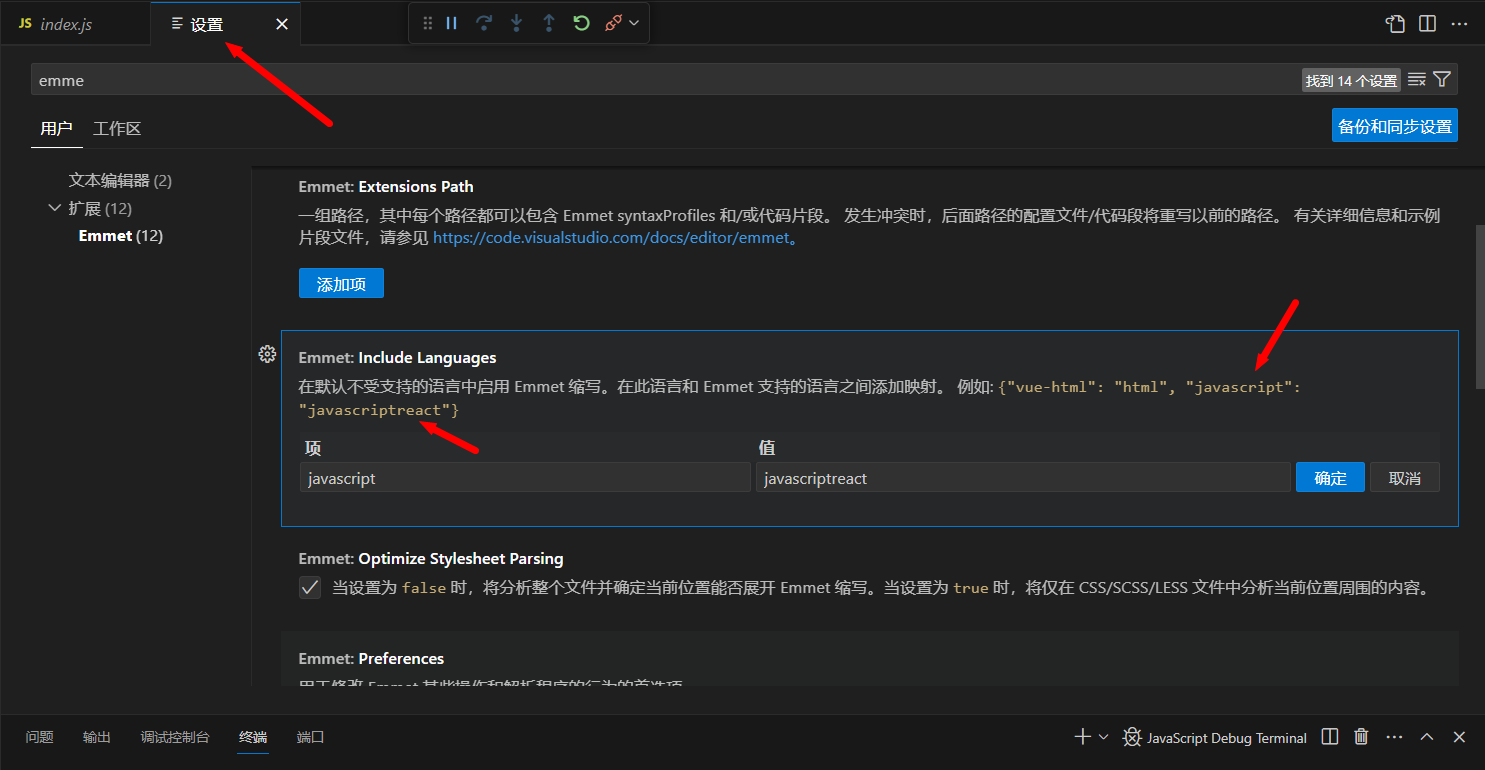Open gear menu for Include Languages
This screenshot has height=770, width=1485.
coord(267,353)
